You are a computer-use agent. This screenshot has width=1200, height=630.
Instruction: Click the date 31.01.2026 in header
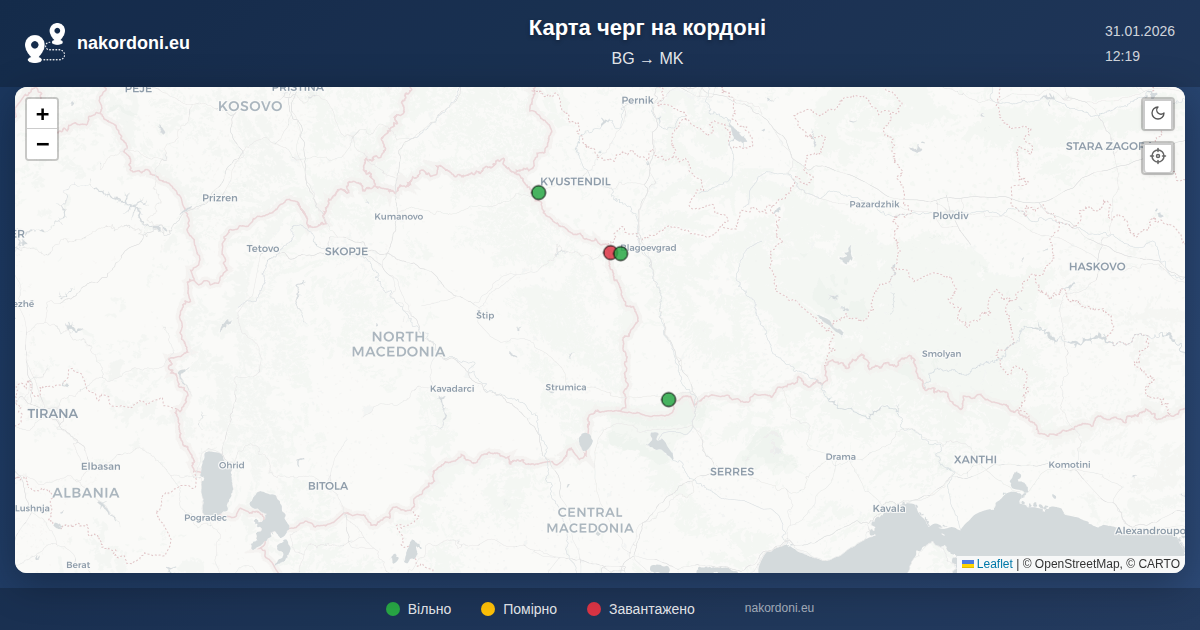point(1139,31)
